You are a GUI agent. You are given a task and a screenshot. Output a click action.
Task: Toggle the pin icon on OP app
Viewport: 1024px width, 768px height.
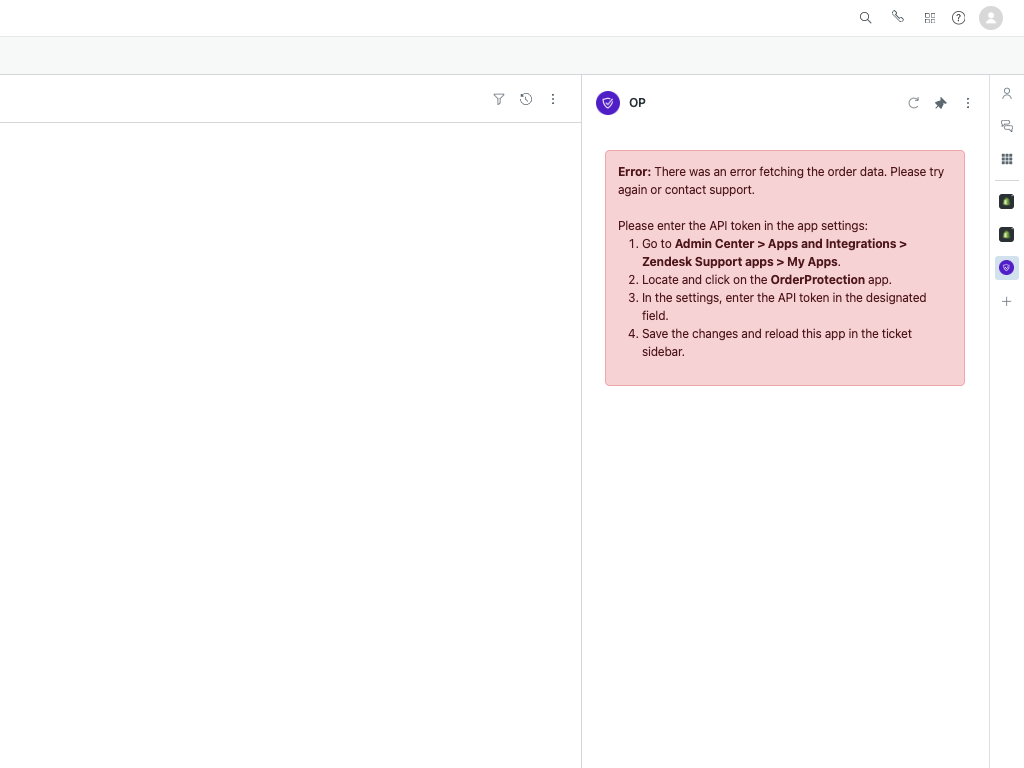[x=940, y=103]
